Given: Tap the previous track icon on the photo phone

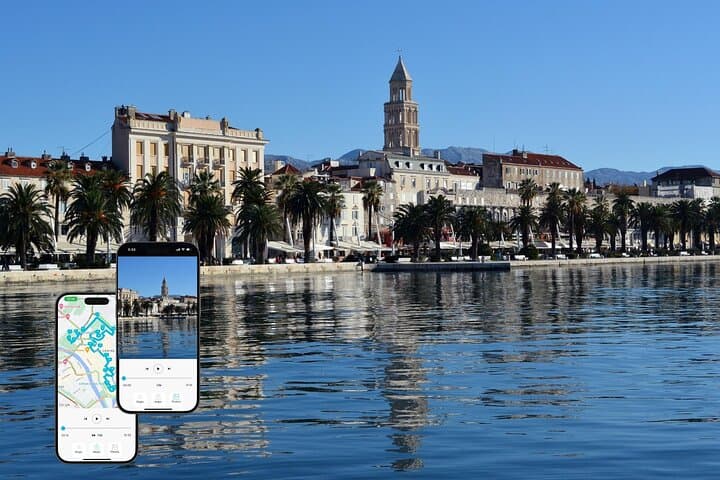Looking at the screenshot, I should 147,368.
